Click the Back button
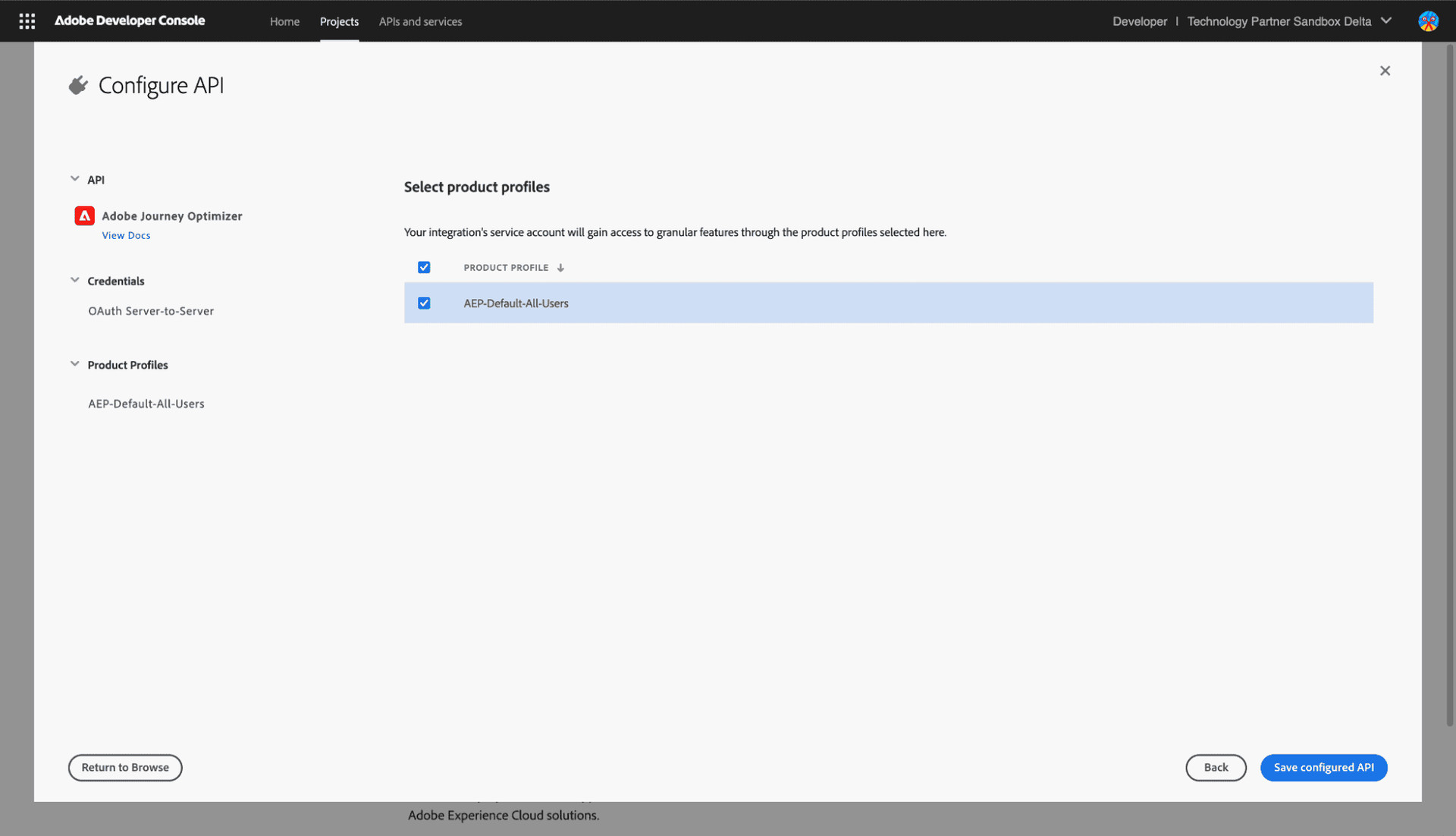This screenshot has height=836, width=1456. point(1216,767)
